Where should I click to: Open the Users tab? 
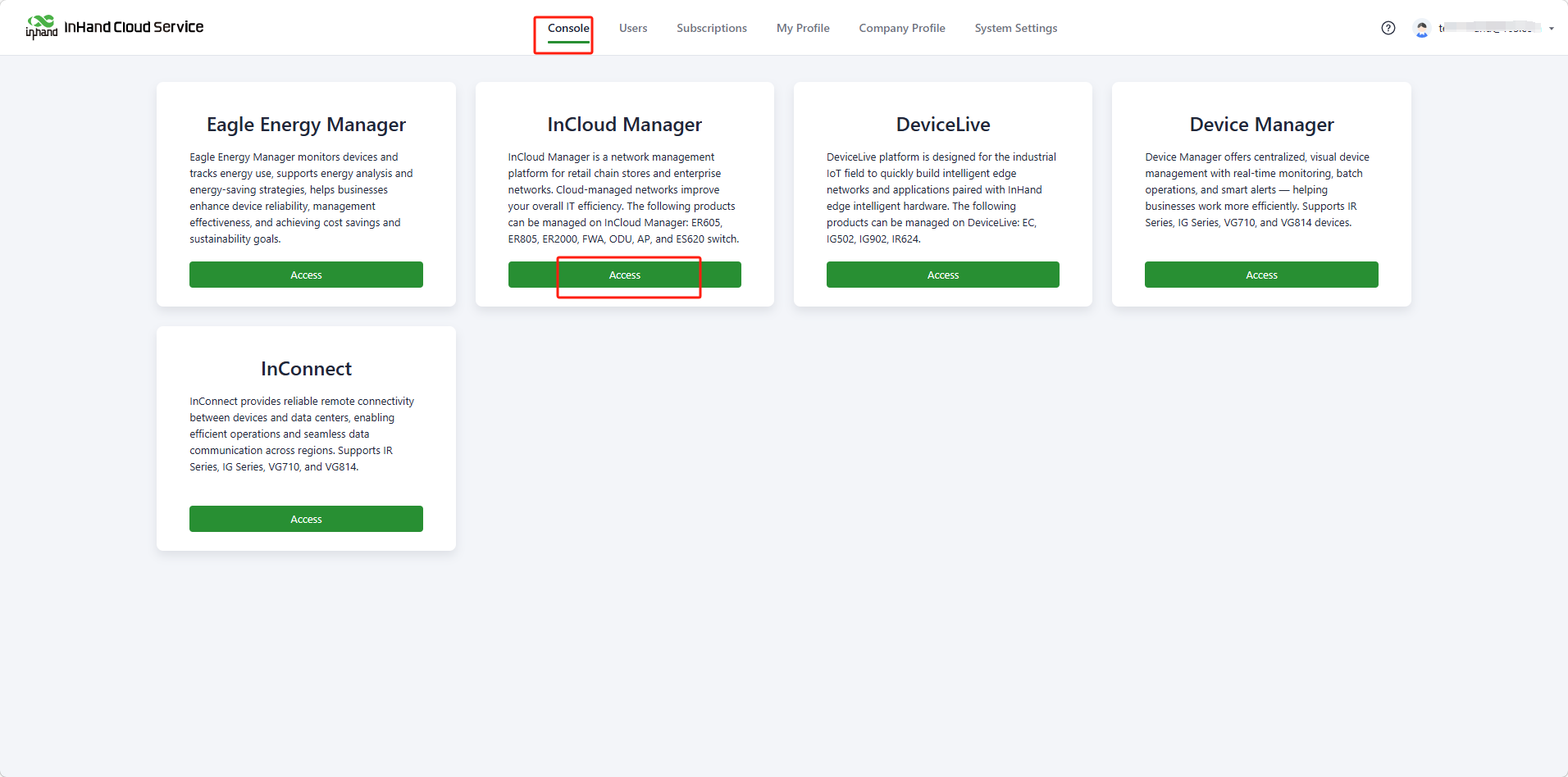[x=632, y=28]
